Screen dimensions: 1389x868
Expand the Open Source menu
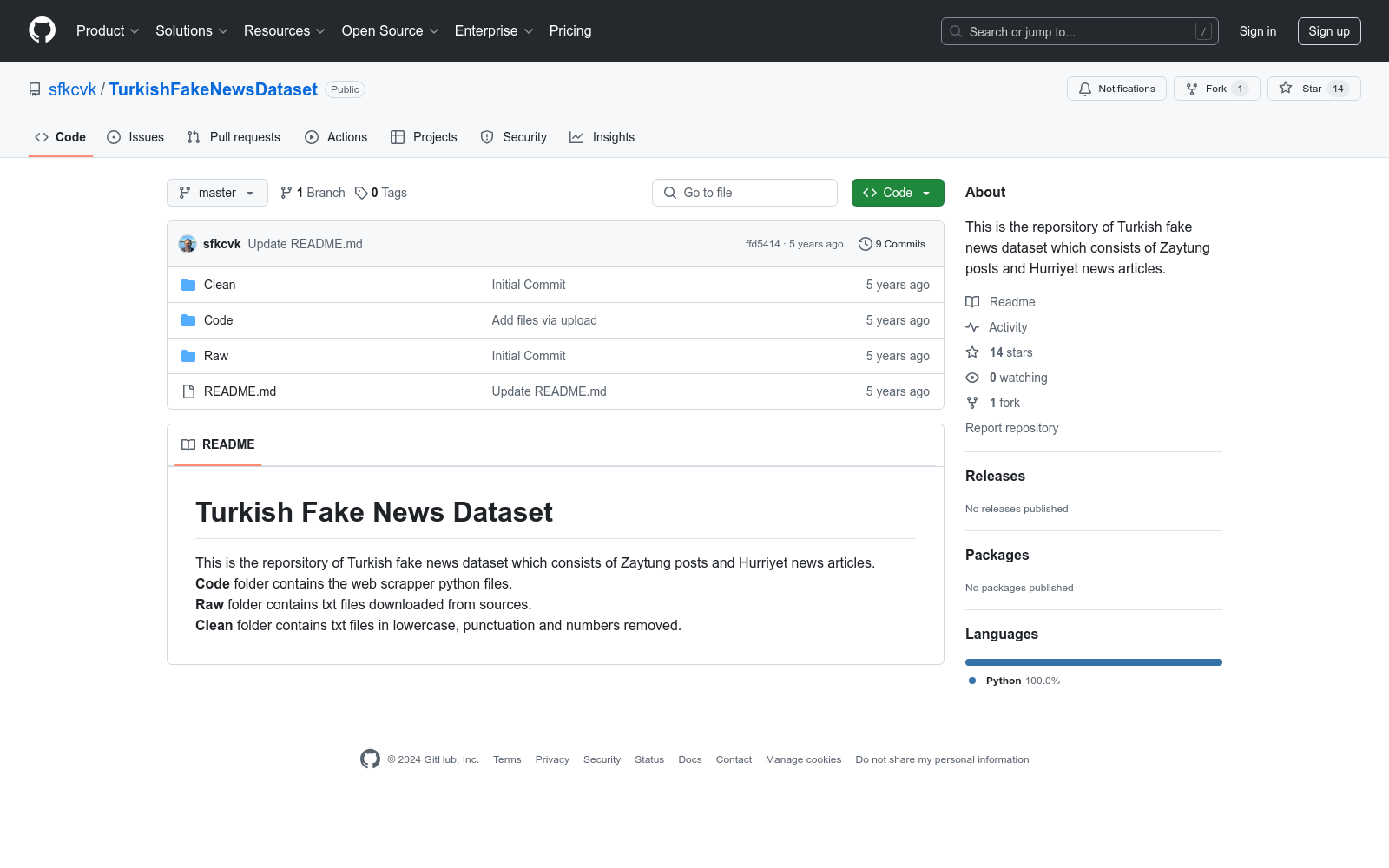tap(391, 31)
